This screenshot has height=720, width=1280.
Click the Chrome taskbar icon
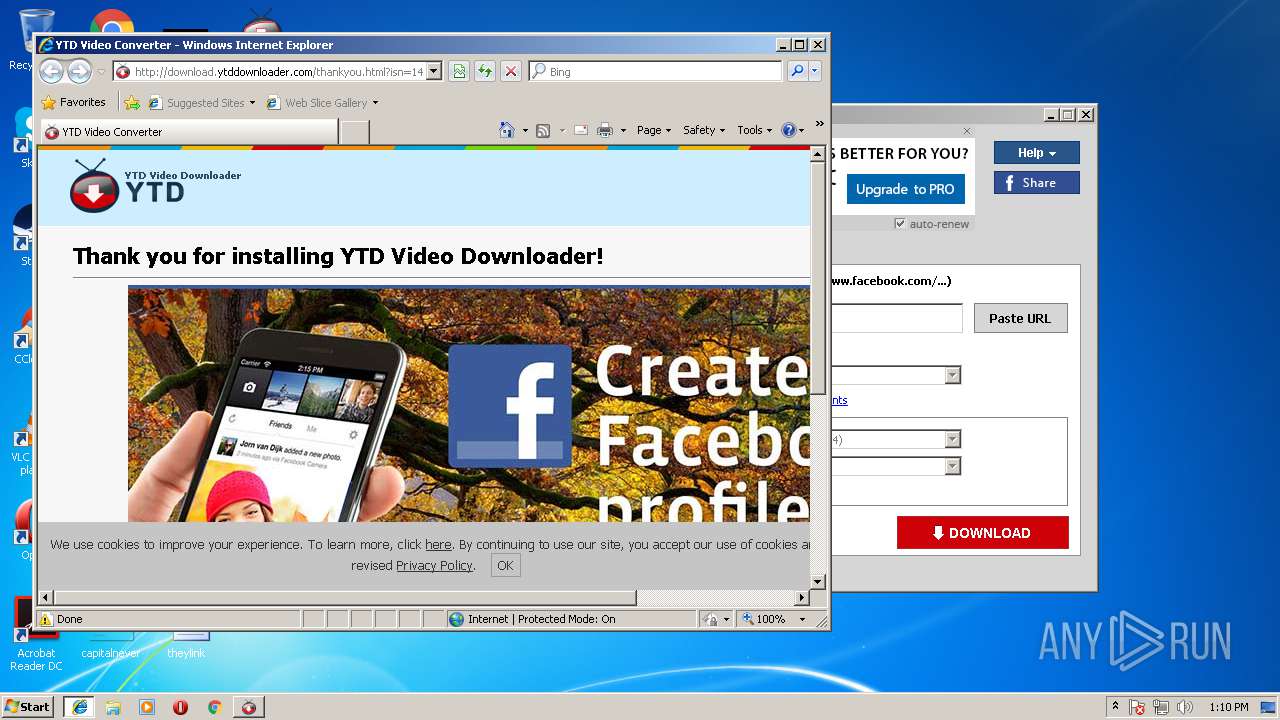point(214,707)
